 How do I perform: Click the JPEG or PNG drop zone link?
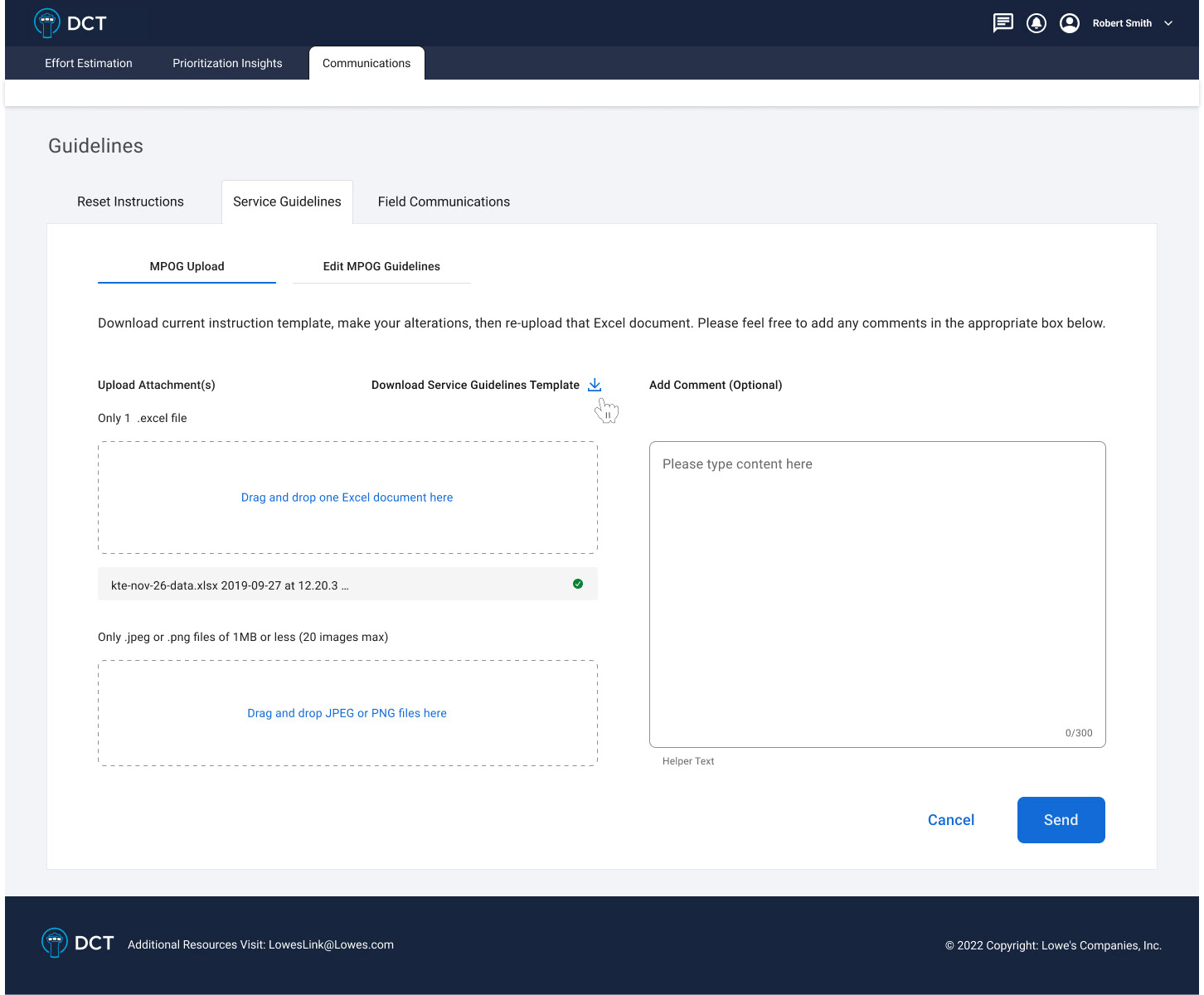[347, 713]
